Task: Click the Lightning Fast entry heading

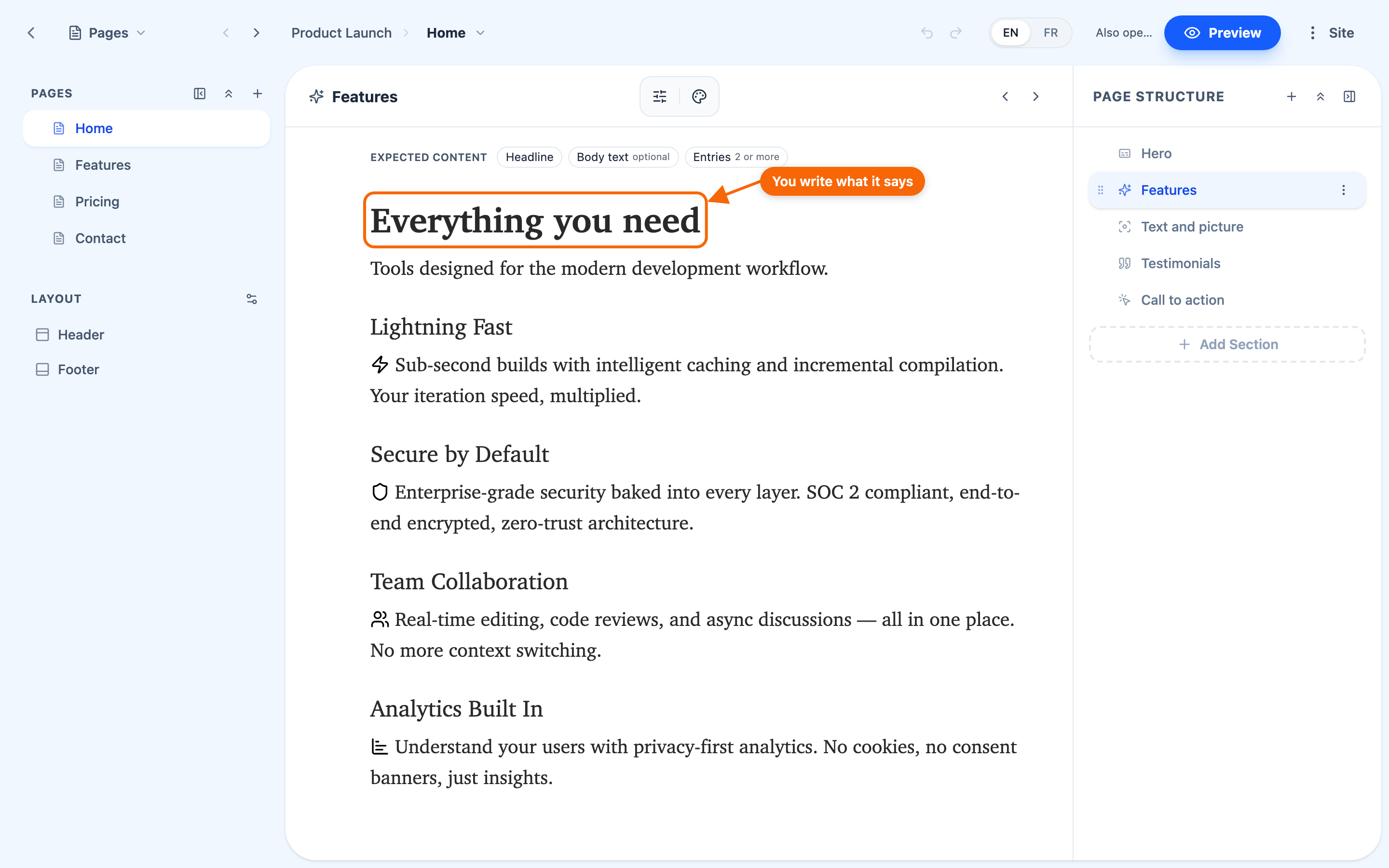Action: [x=441, y=326]
